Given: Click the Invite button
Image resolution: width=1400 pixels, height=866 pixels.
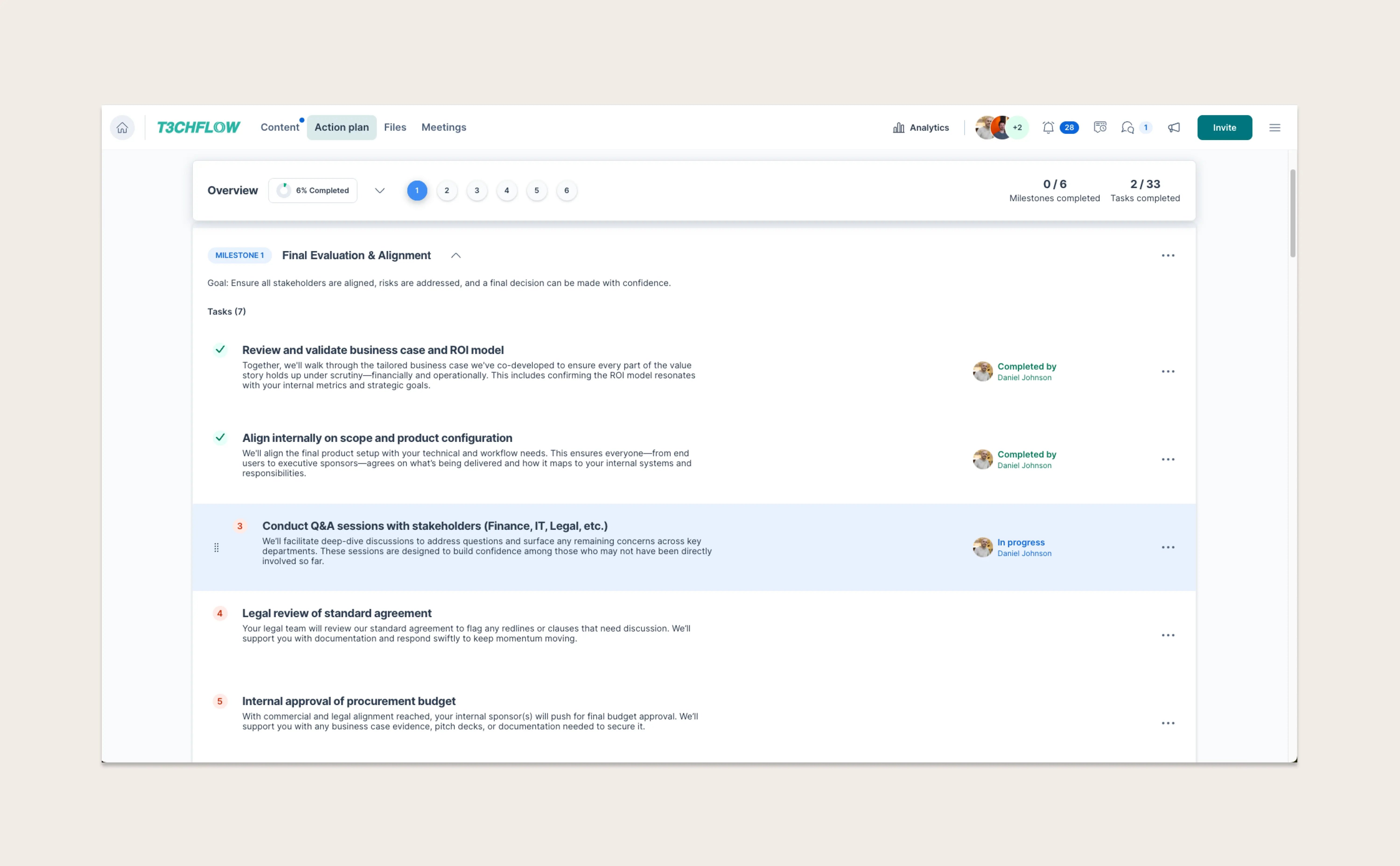Looking at the screenshot, I should click(x=1225, y=128).
